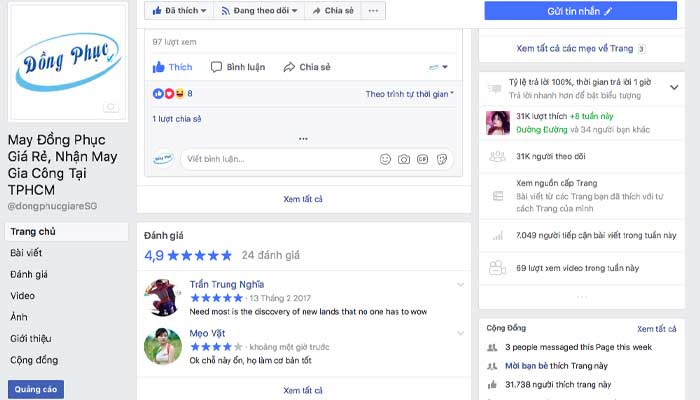Click friend avatar next to 31K lượt thích
700x400 pixels.
coord(497,123)
